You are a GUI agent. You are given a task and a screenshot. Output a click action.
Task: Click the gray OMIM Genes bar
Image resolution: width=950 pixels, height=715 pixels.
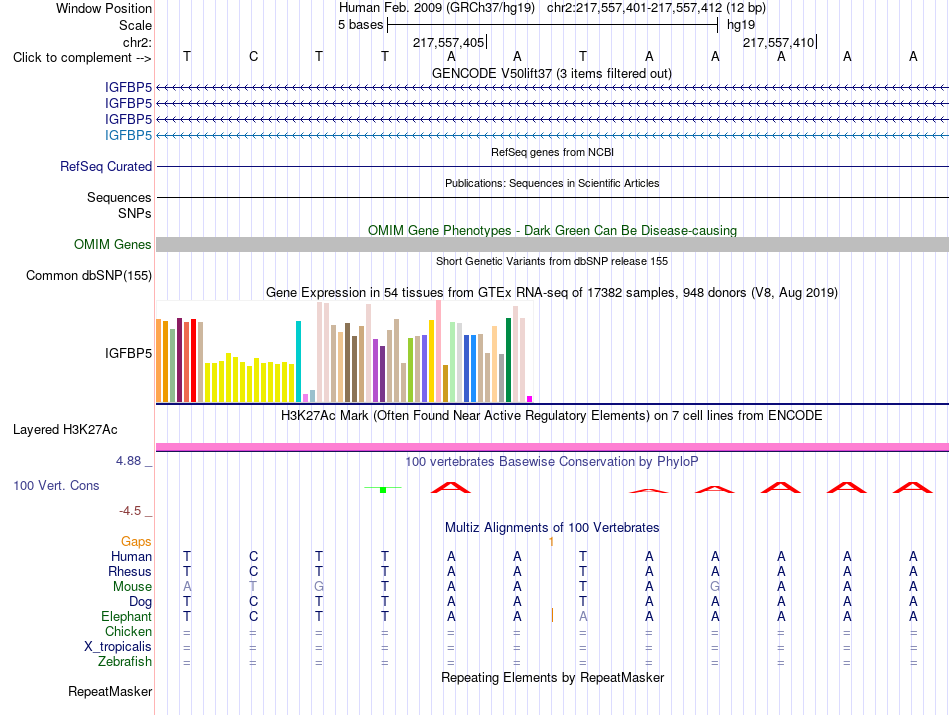point(552,244)
